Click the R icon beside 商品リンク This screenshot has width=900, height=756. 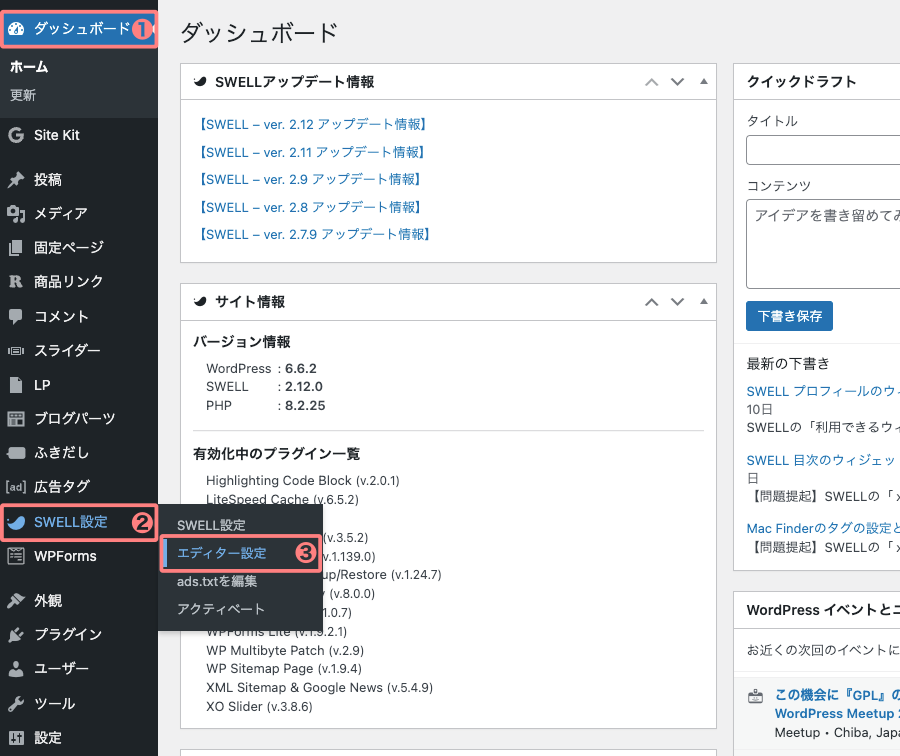pyautogui.click(x=16, y=281)
